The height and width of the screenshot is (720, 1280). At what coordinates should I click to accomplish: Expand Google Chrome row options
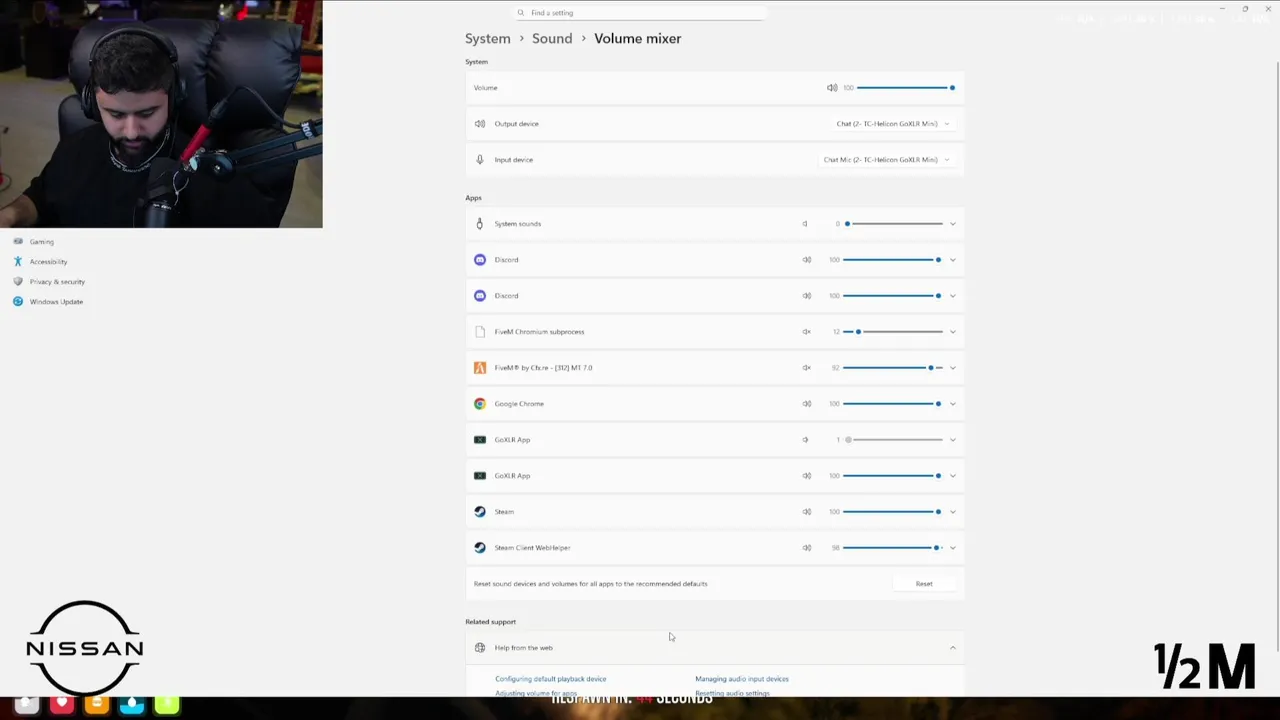[952, 404]
